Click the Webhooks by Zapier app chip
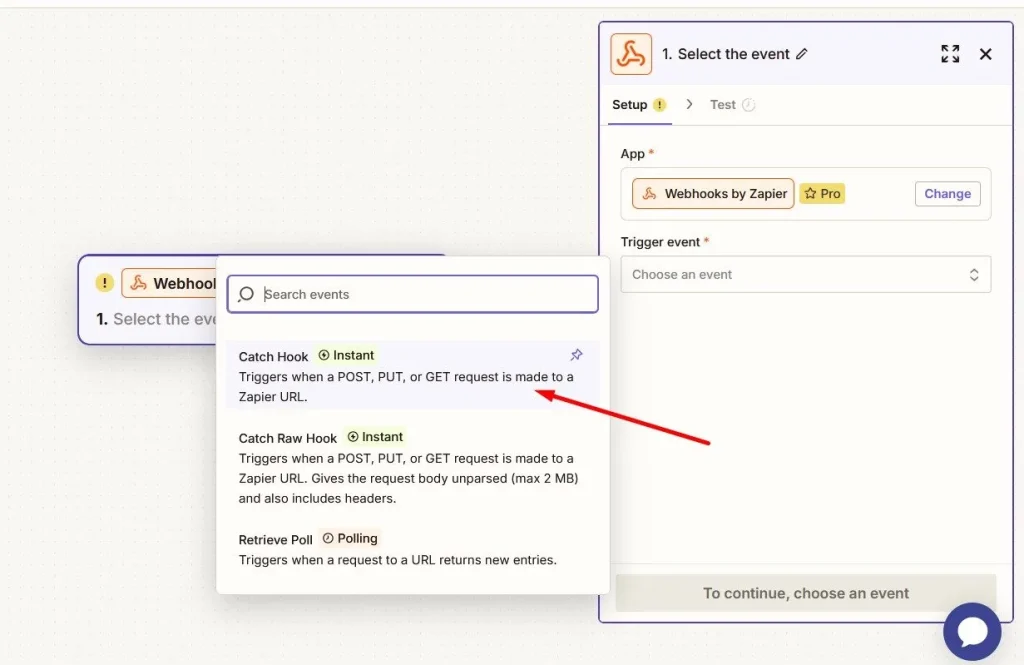This screenshot has width=1024, height=665. click(713, 193)
